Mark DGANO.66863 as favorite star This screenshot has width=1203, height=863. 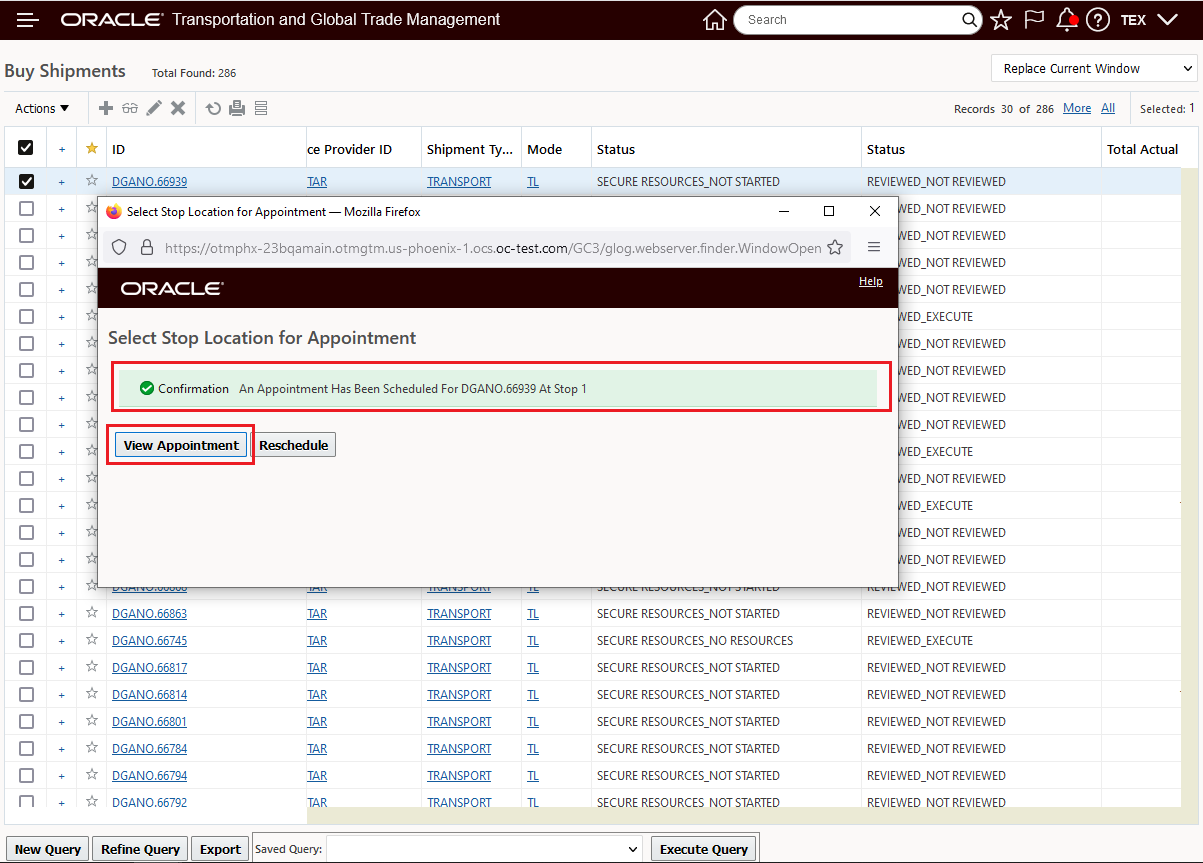pos(92,613)
